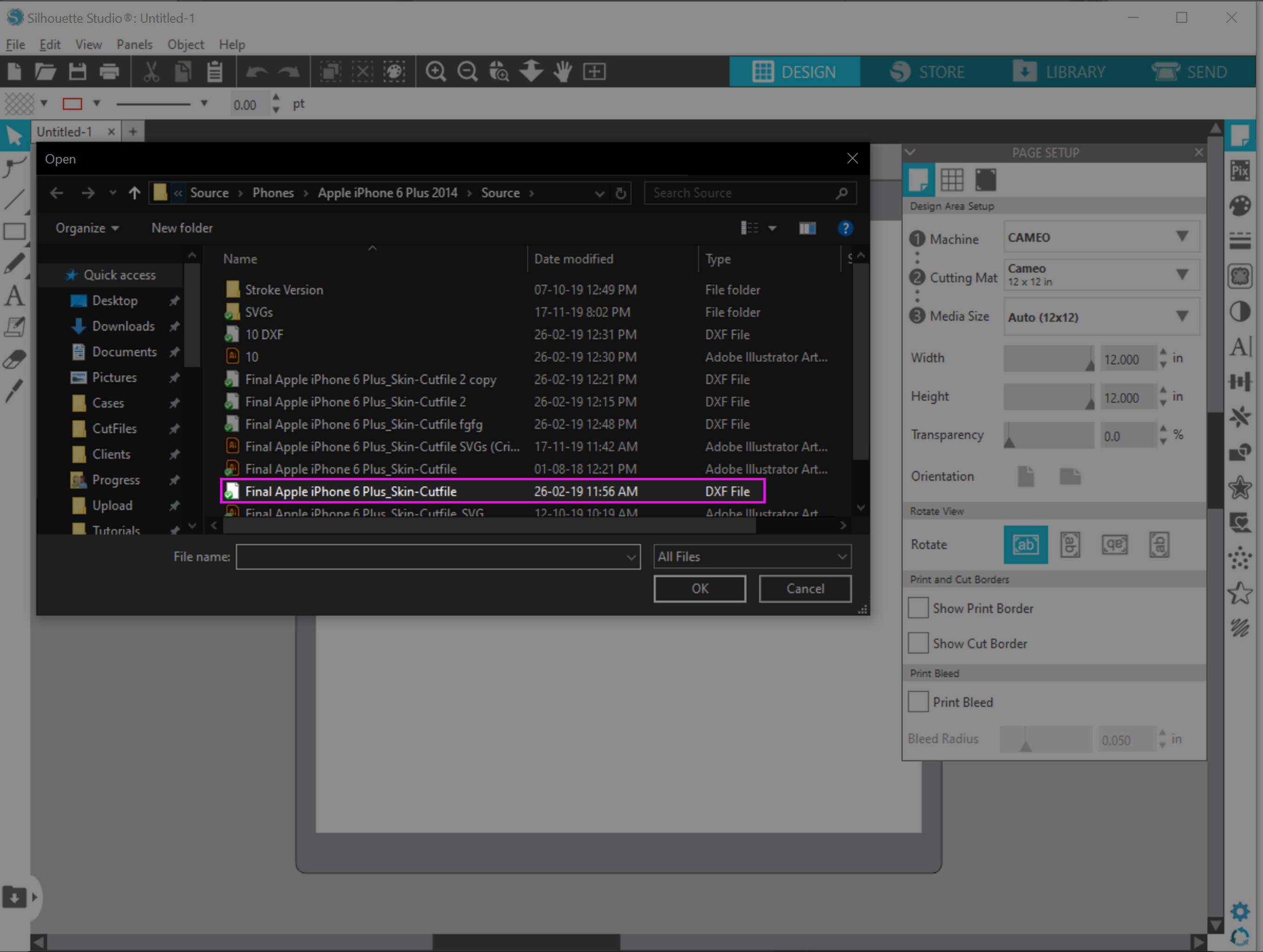
Task: Click New folder in Open dialog
Action: [182, 228]
